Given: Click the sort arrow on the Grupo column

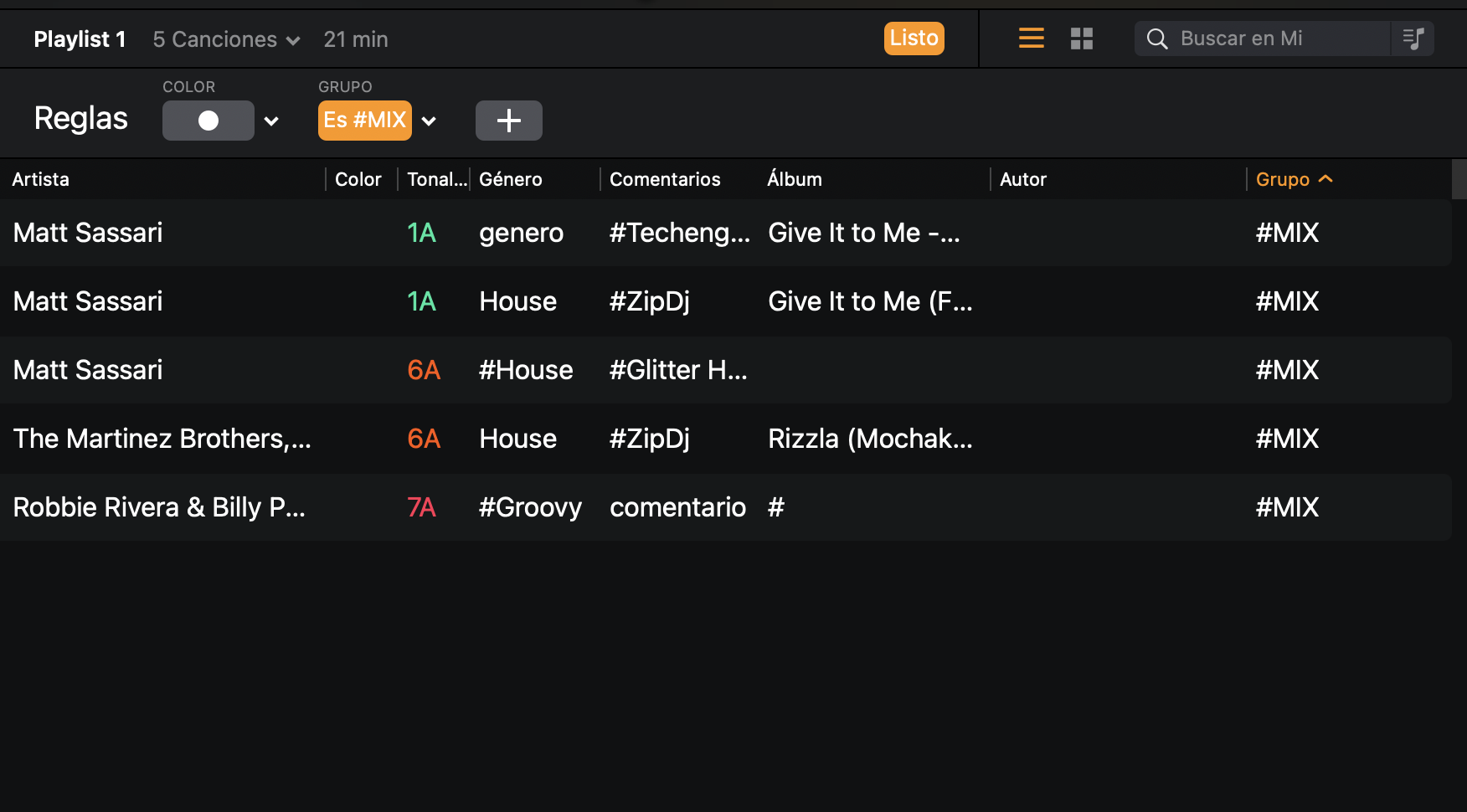Looking at the screenshot, I should tap(1327, 178).
